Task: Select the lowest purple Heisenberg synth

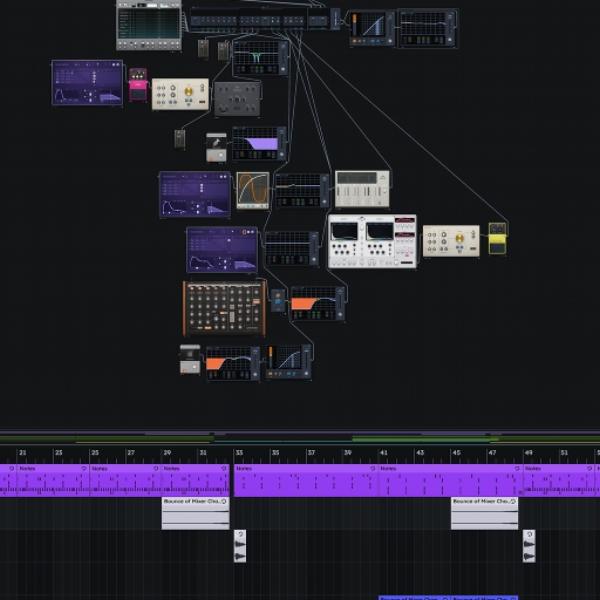Action: click(x=222, y=250)
